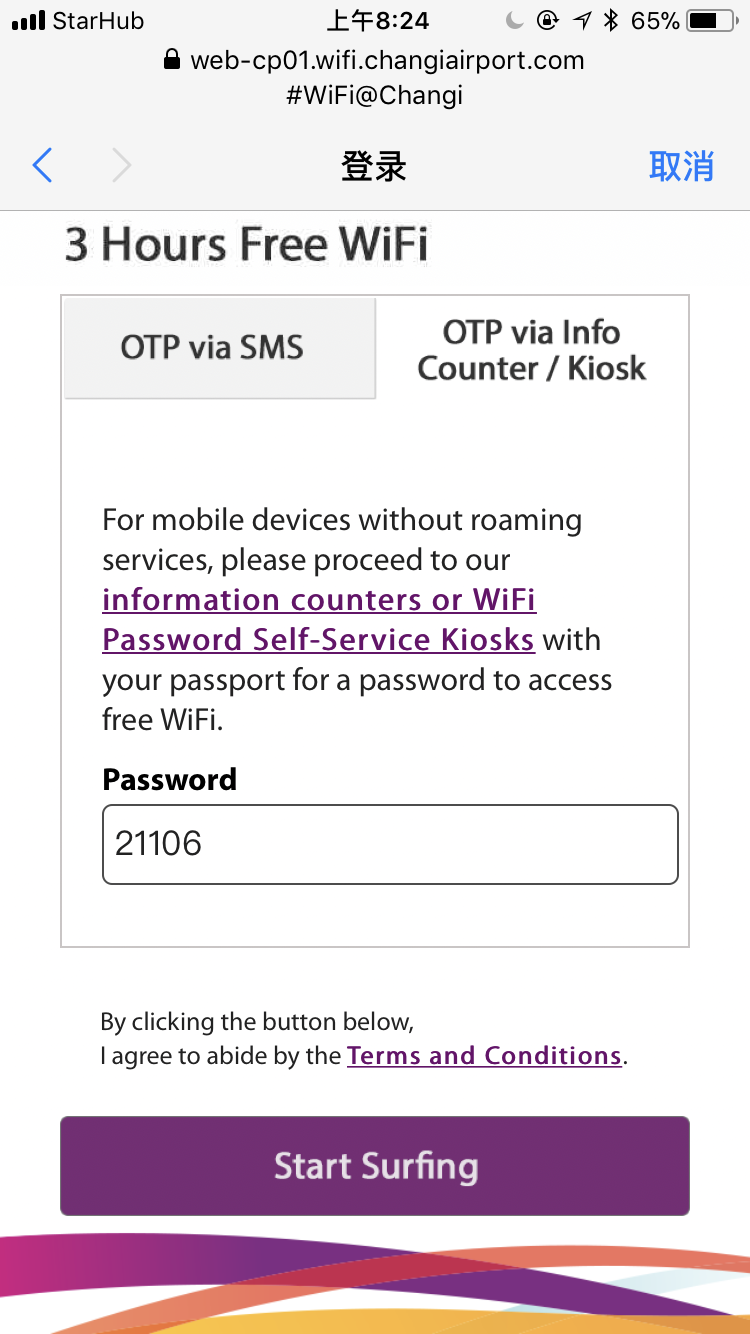Select the OTP via Info Counter / Kiosk tab
Screen dimensions: 750x1334
(532, 350)
